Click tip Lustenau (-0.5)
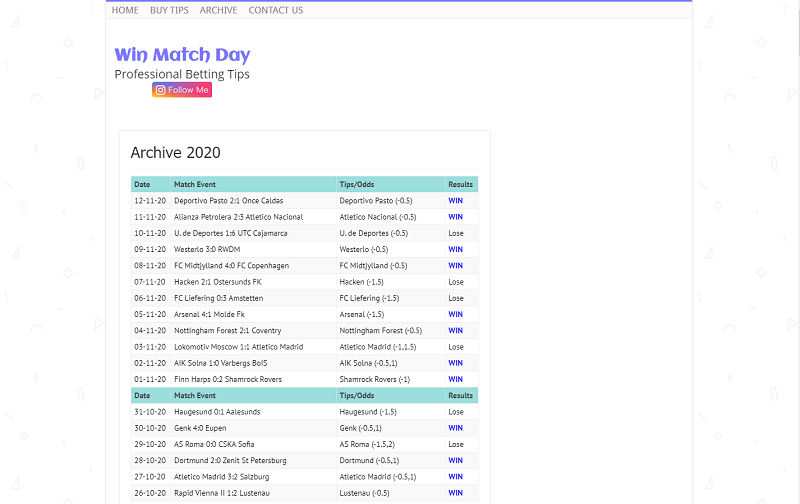Screen dimensions: 800x504 [364, 493]
